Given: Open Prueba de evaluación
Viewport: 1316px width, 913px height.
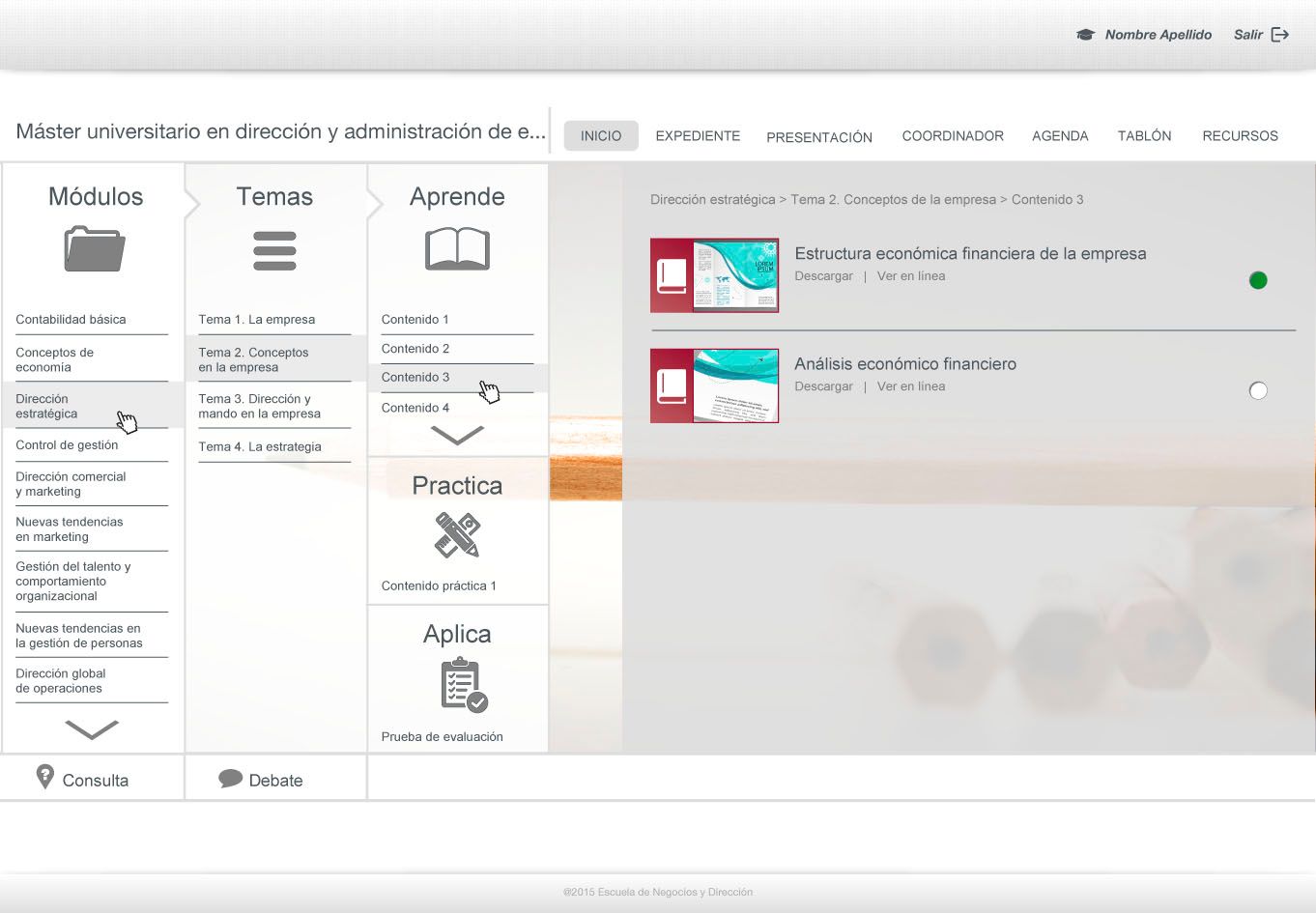Looking at the screenshot, I should [x=442, y=736].
